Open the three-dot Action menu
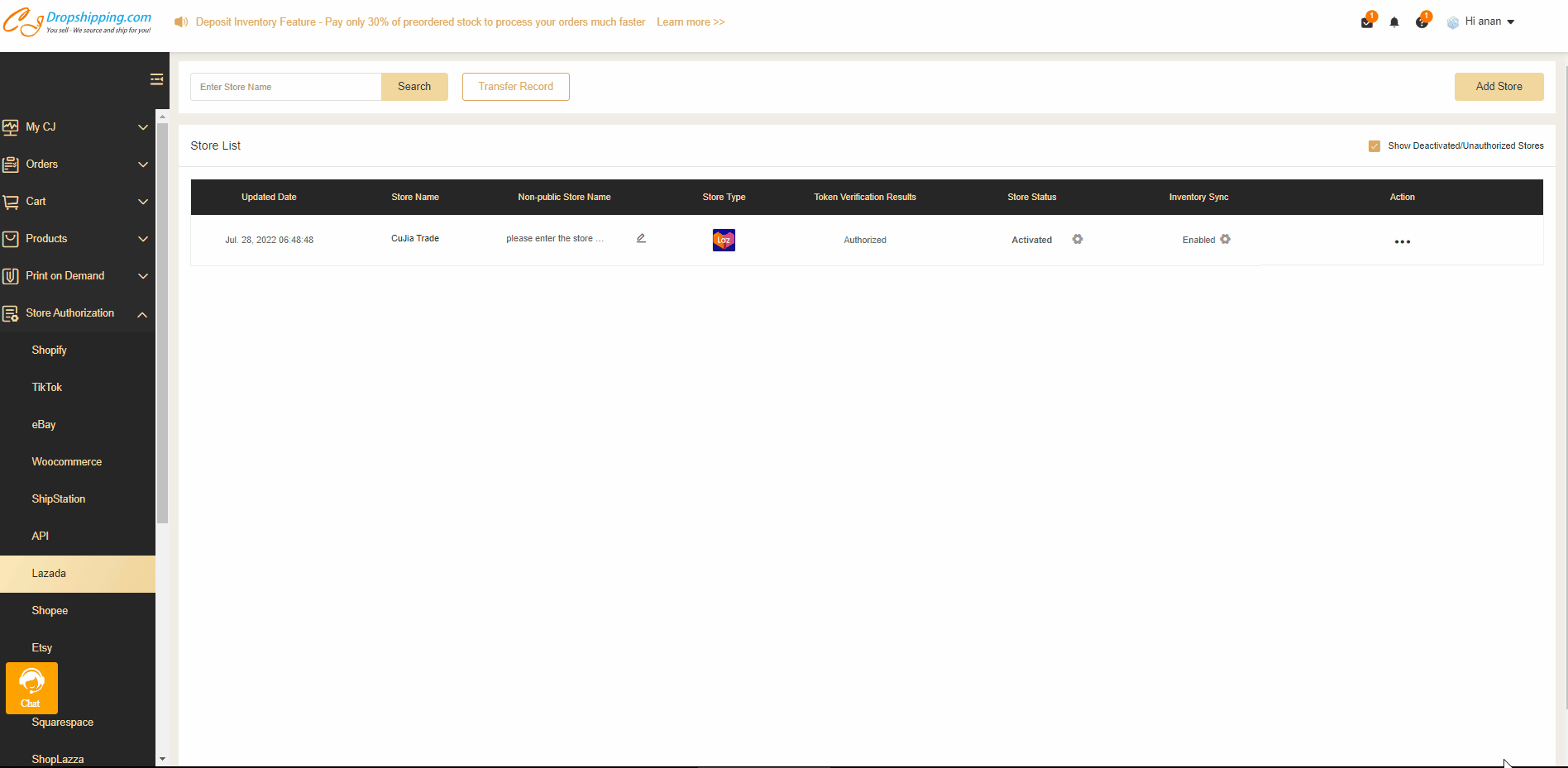The width and height of the screenshot is (1568, 768). 1403,241
